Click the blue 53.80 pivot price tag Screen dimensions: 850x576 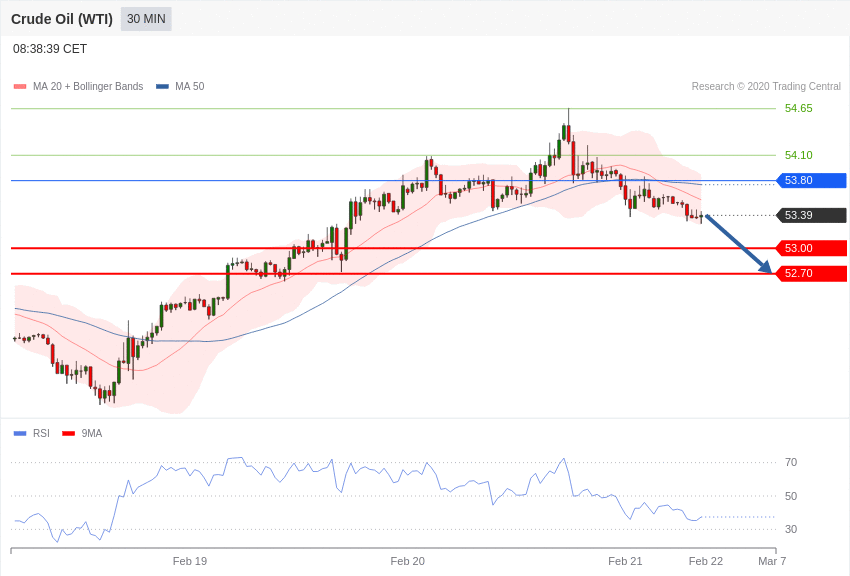click(x=811, y=180)
